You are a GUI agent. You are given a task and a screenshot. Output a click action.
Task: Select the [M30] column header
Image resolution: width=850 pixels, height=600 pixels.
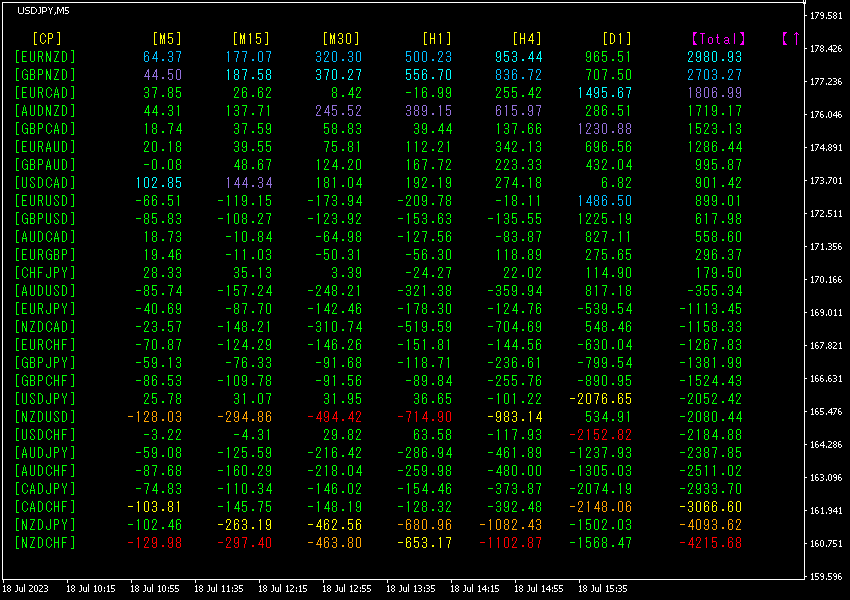coord(341,38)
